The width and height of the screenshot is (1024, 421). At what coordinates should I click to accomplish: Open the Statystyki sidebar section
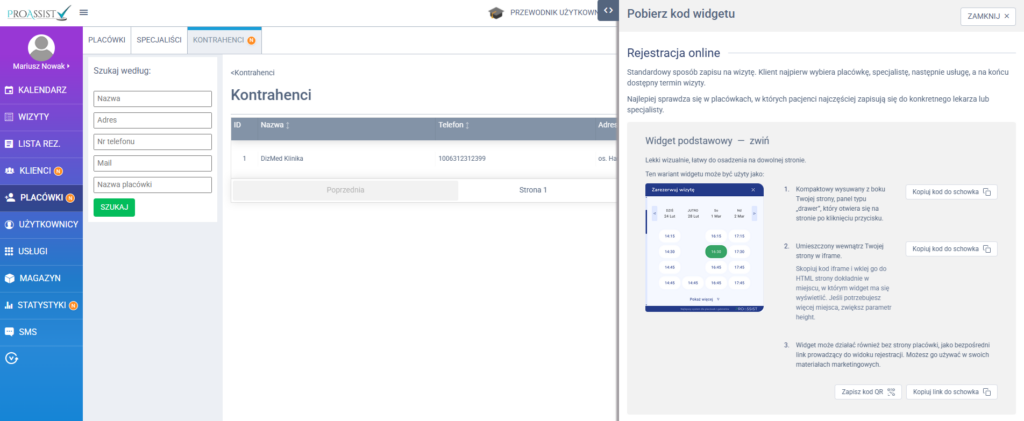coord(41,304)
